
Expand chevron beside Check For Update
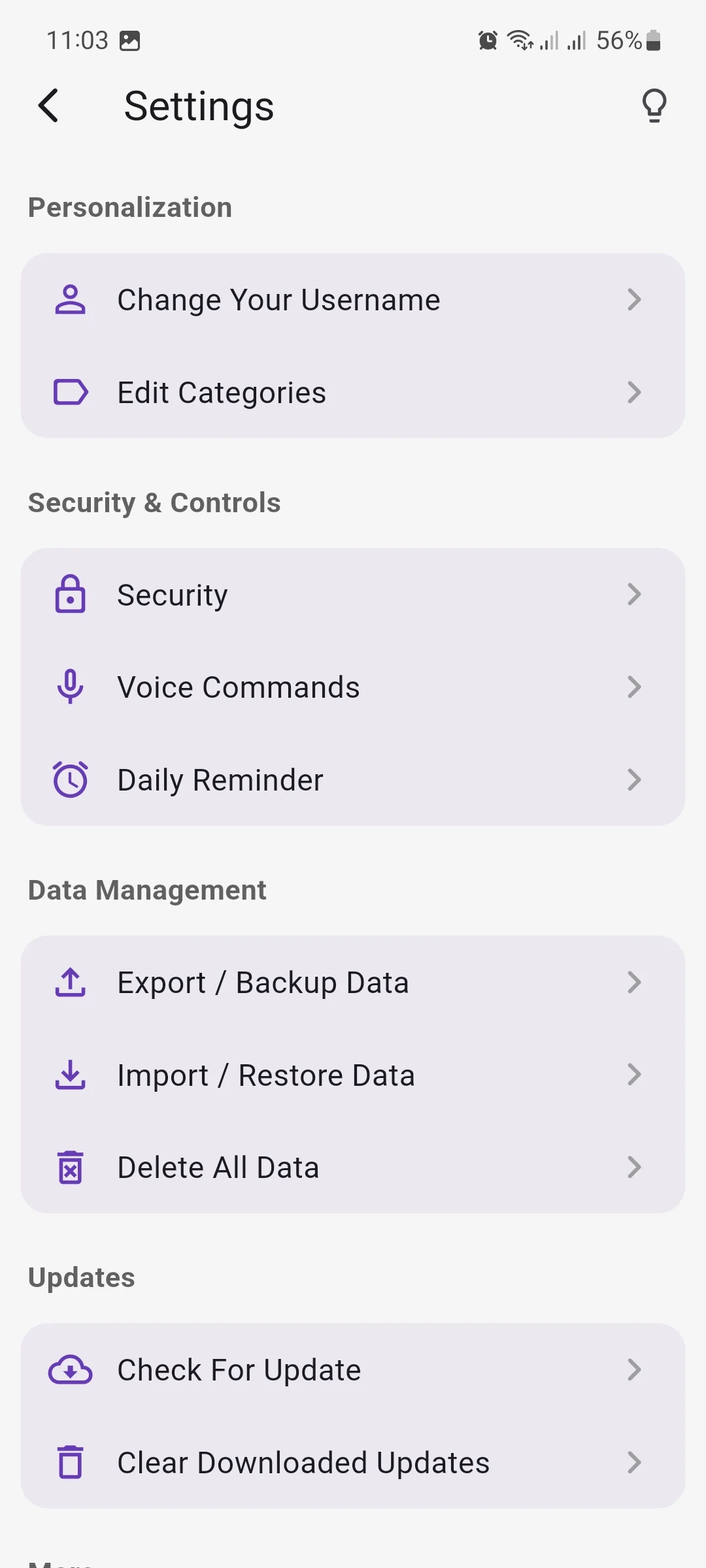633,1370
